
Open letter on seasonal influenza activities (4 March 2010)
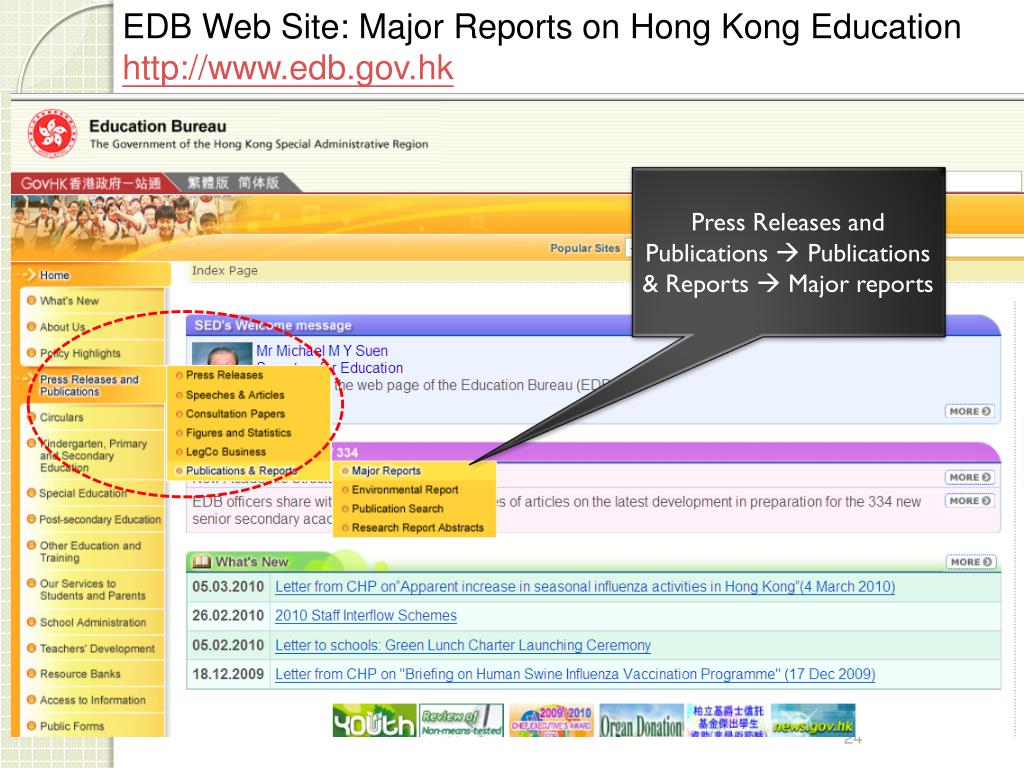click(585, 586)
